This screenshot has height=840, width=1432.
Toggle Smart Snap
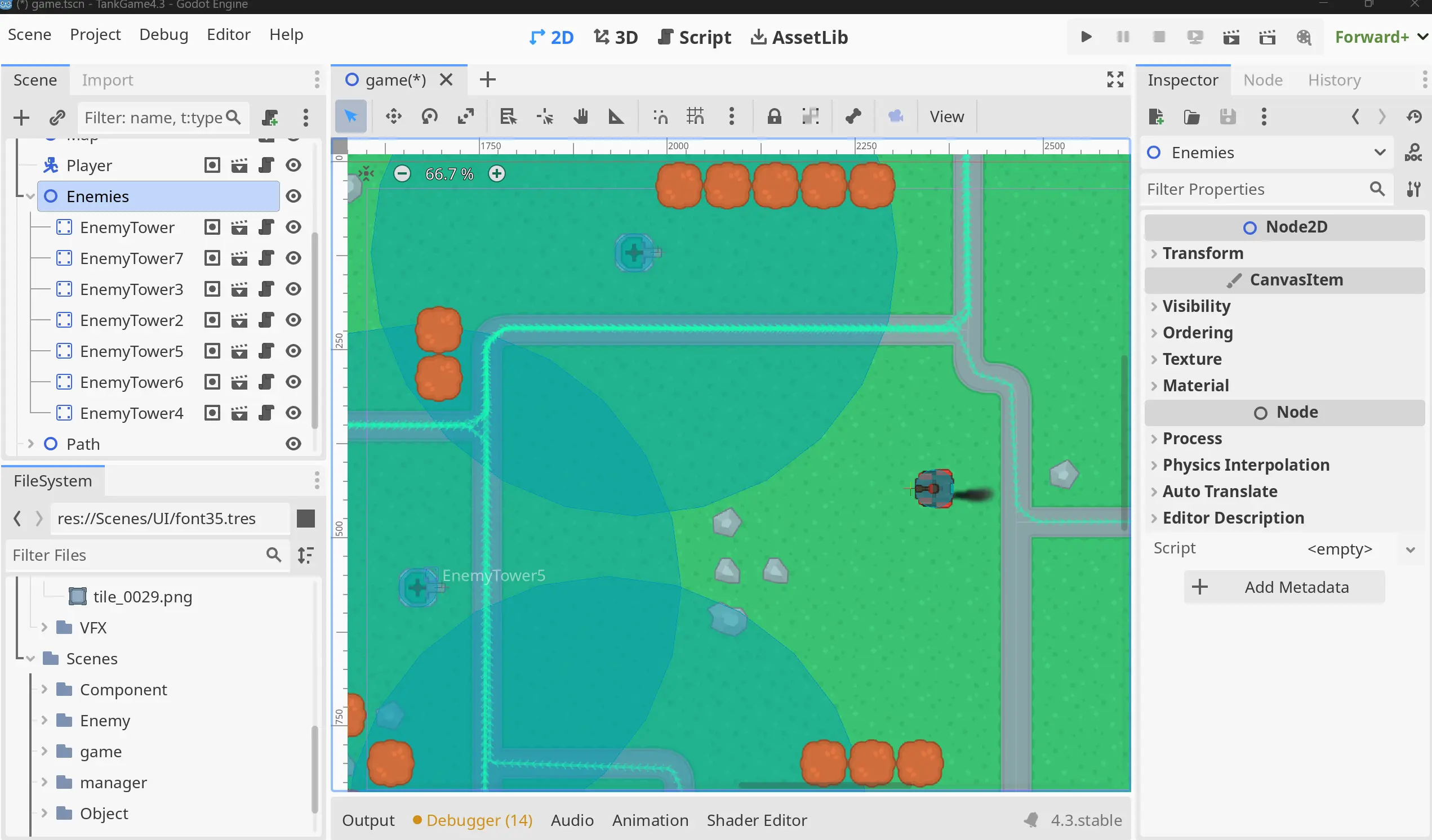(x=660, y=117)
